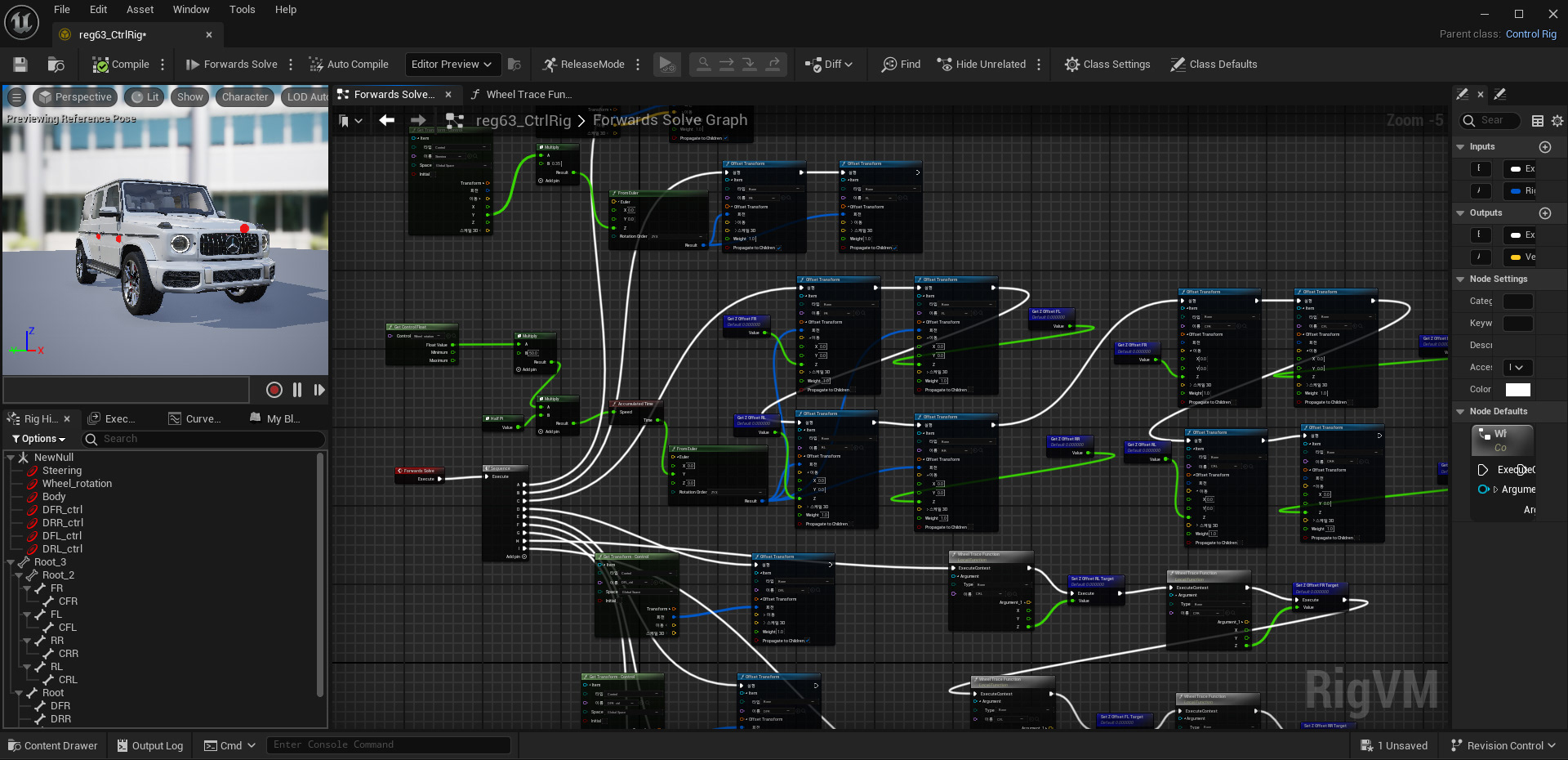Toggle Hide Unrelated nodes
The width and height of the screenshot is (1568, 760).
tap(981, 65)
